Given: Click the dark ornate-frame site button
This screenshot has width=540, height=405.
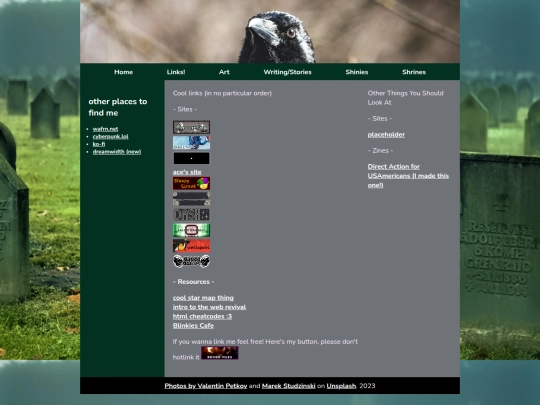Looking at the screenshot, I should (191, 199).
